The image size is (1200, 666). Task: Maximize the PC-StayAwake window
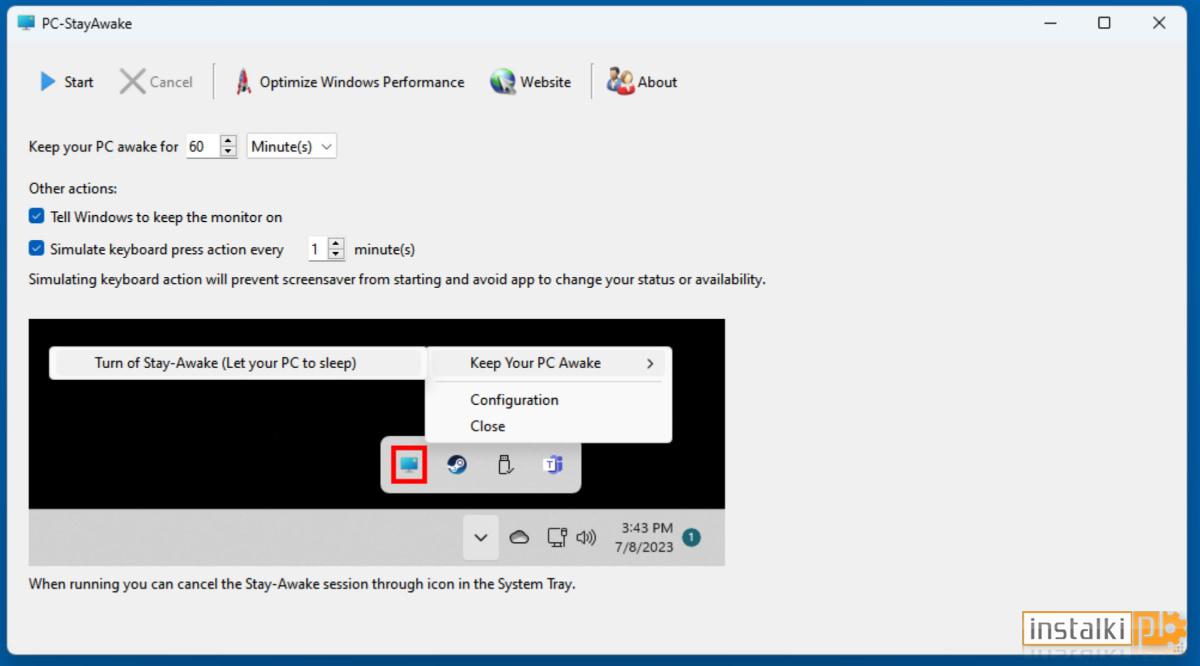point(1104,23)
